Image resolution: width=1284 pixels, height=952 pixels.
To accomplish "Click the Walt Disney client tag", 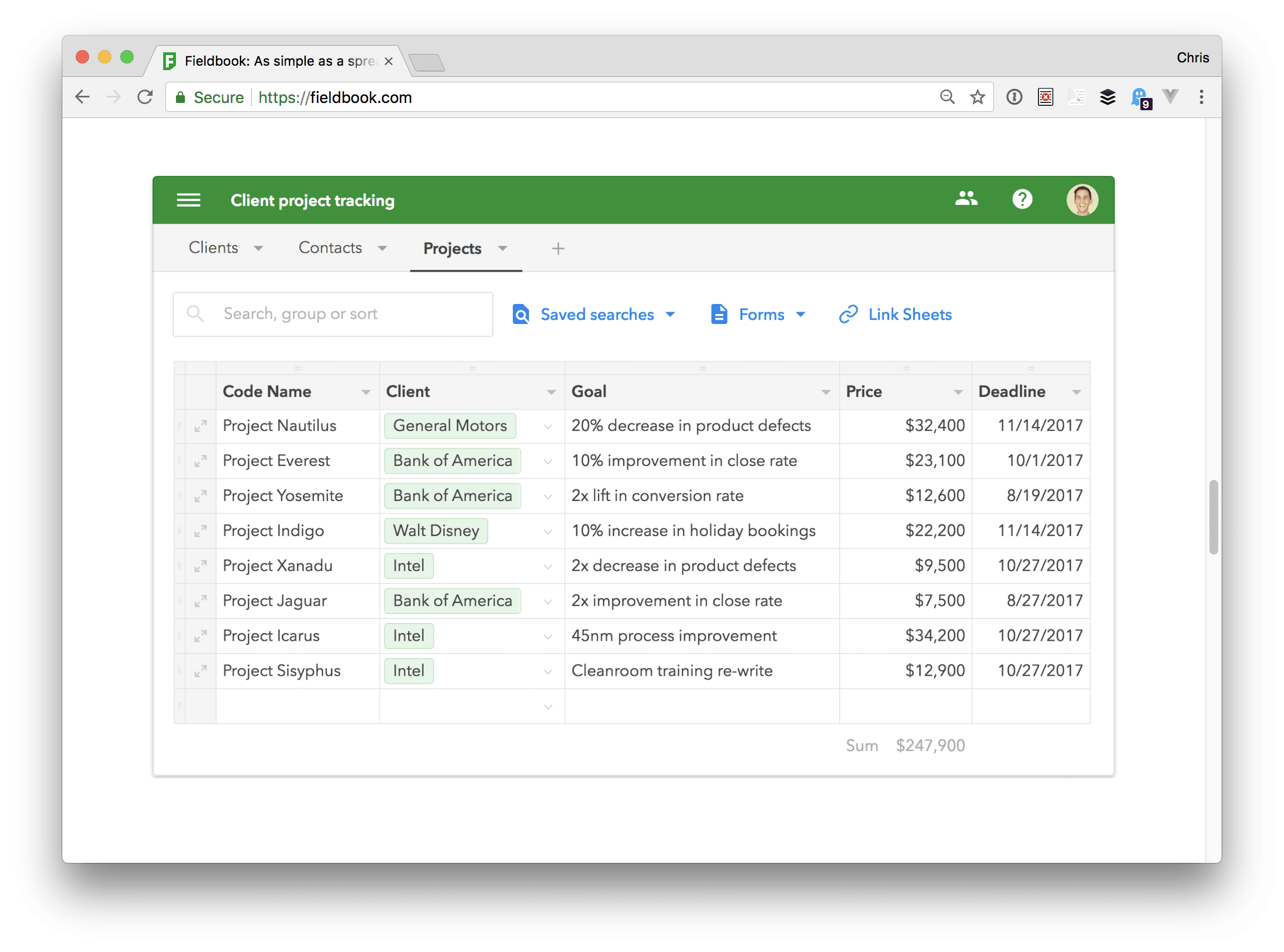I will (x=435, y=531).
